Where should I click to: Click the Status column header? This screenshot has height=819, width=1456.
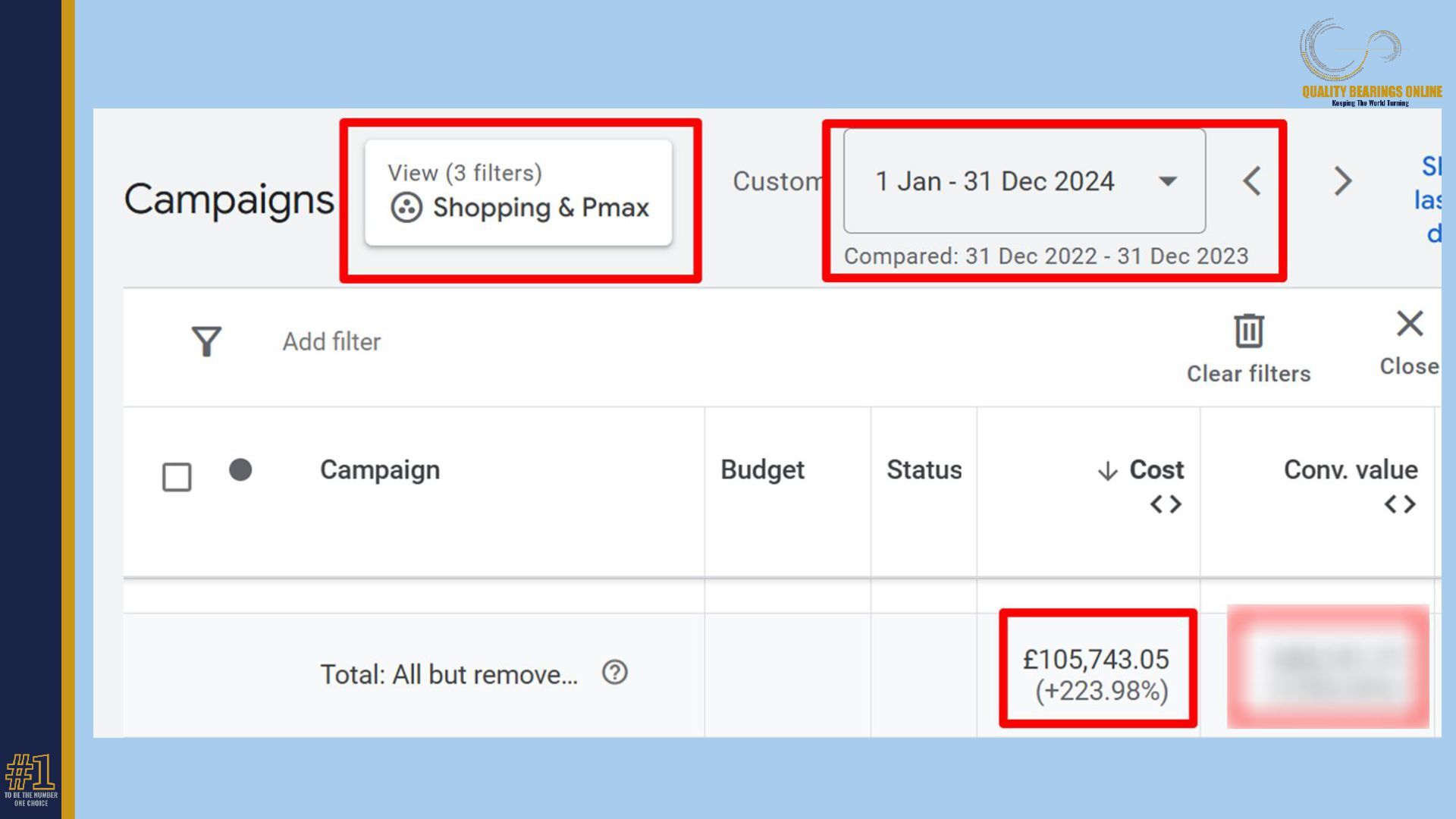pos(924,470)
